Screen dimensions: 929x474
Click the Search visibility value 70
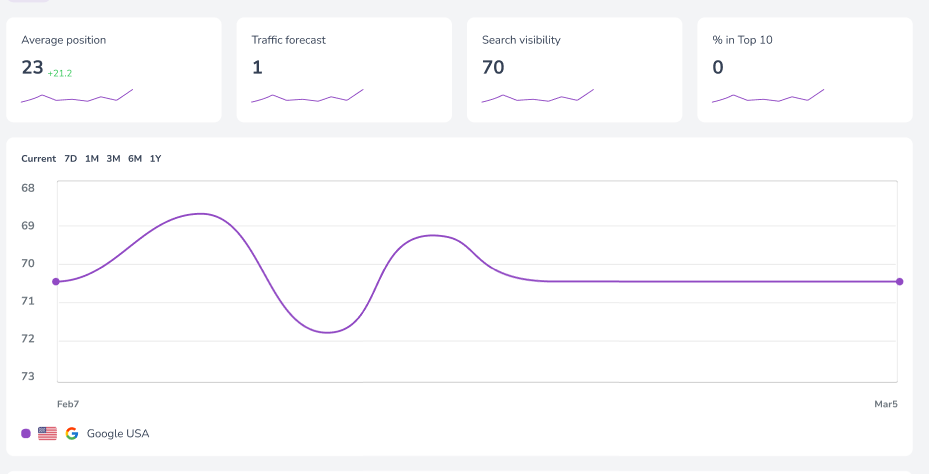pyautogui.click(x=493, y=68)
